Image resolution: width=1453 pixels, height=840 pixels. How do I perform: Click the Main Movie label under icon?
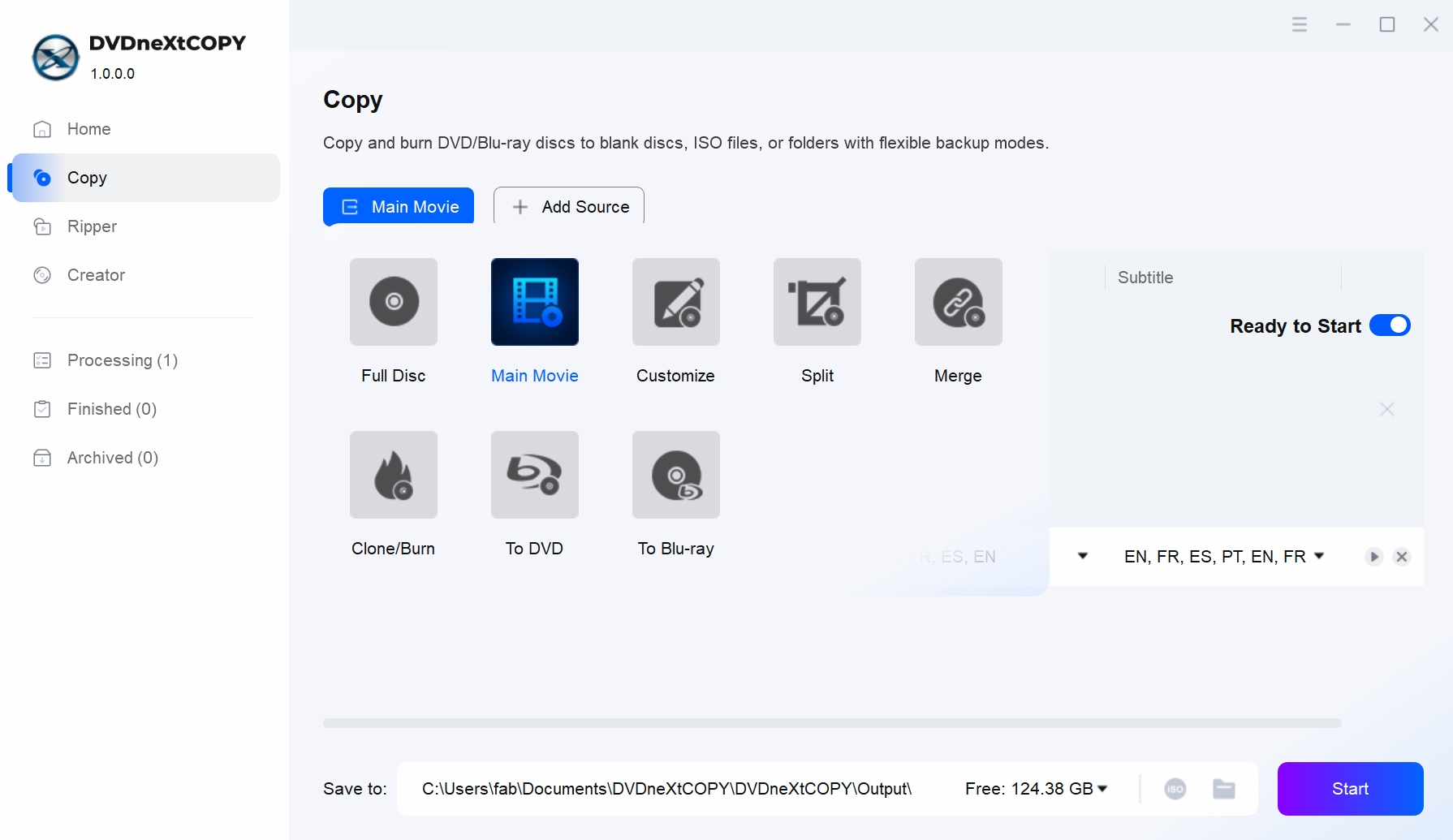point(535,376)
